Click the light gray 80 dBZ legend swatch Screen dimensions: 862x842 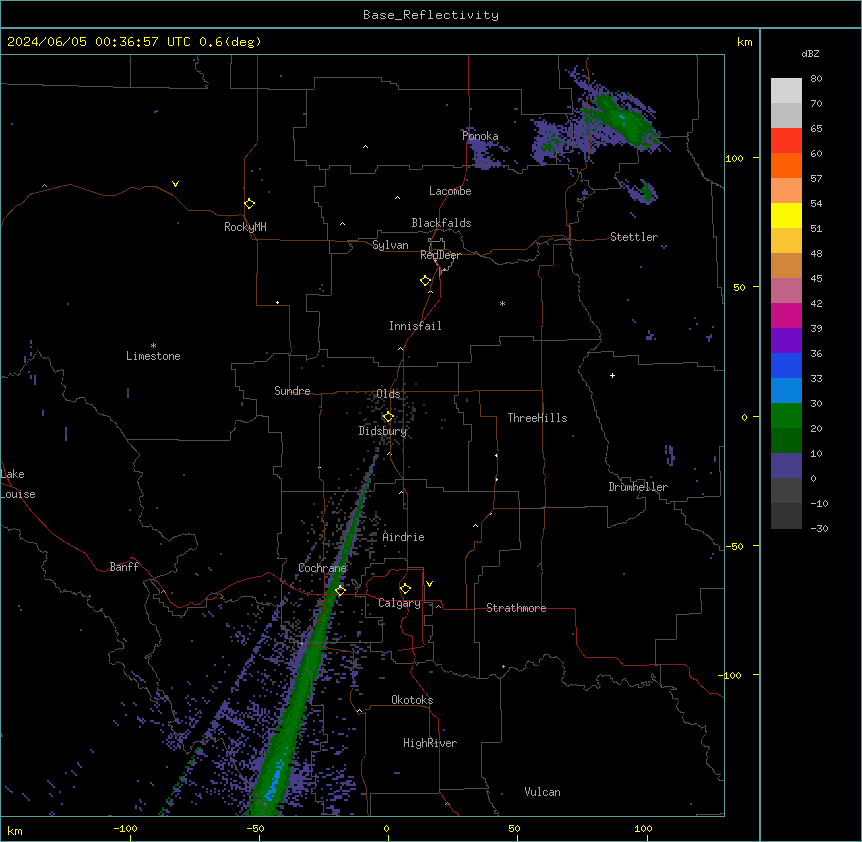pyautogui.click(x=786, y=90)
